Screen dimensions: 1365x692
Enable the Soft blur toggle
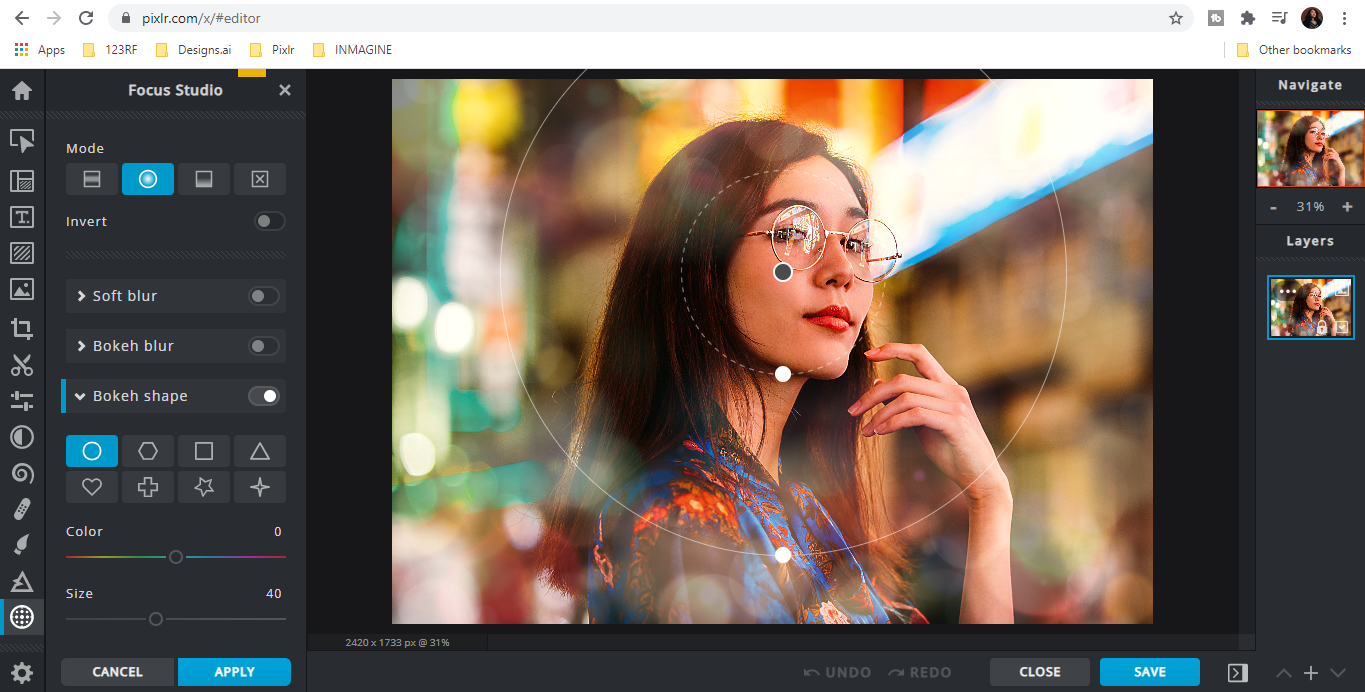pos(264,296)
